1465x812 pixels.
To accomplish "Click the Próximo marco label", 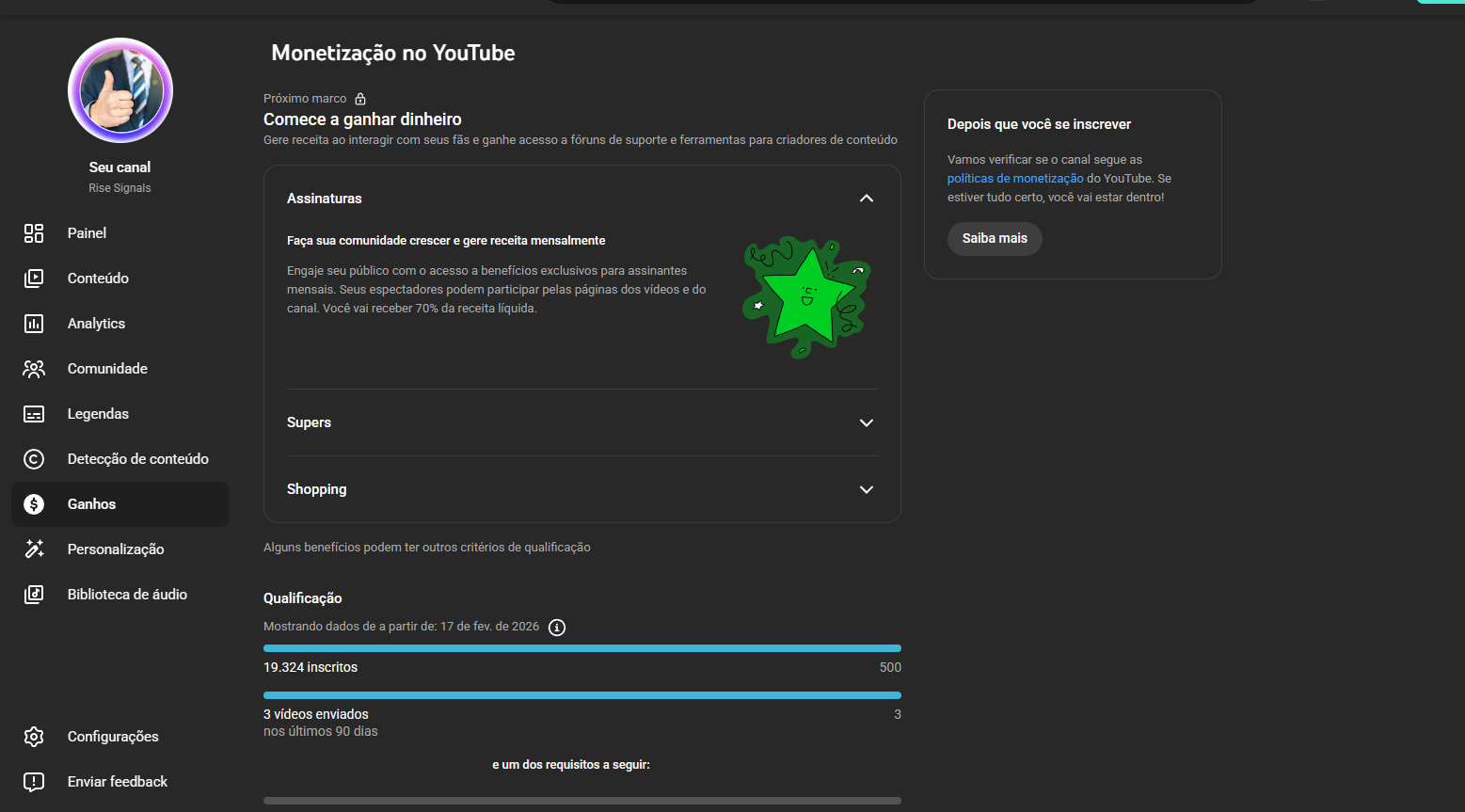I will coord(305,99).
